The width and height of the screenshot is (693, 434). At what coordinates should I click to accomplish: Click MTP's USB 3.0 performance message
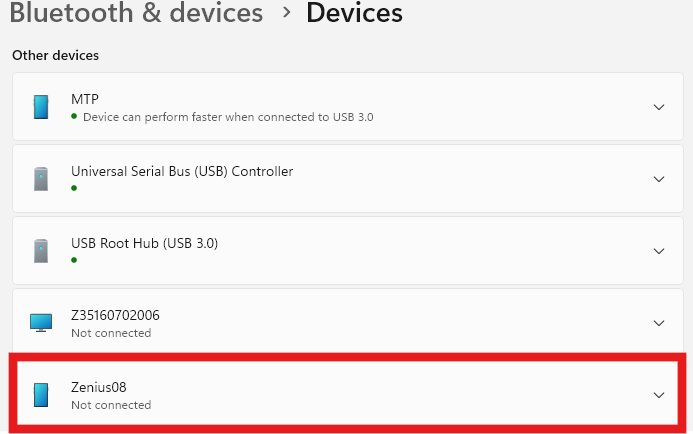point(228,117)
